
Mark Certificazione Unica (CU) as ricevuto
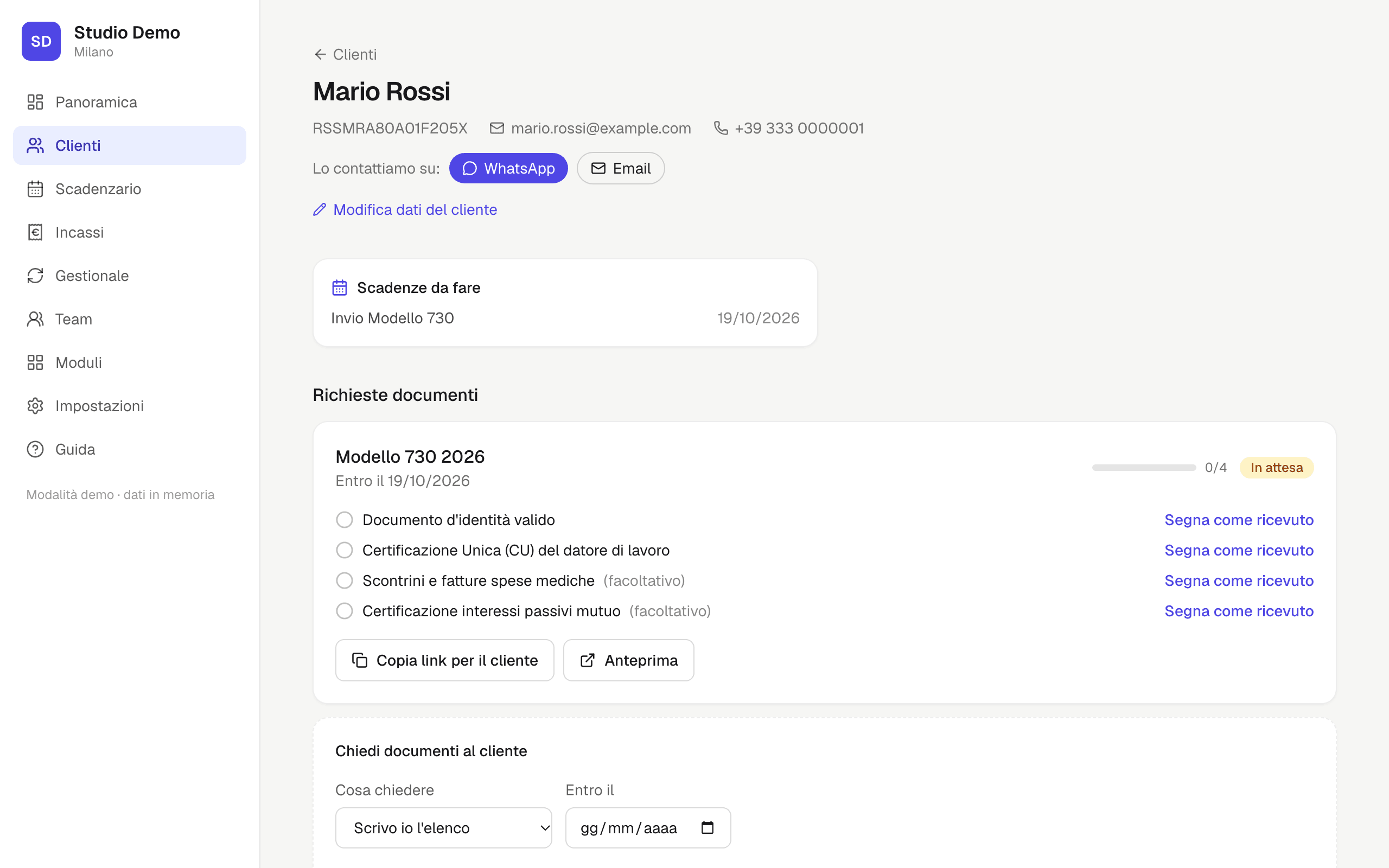tap(1239, 550)
